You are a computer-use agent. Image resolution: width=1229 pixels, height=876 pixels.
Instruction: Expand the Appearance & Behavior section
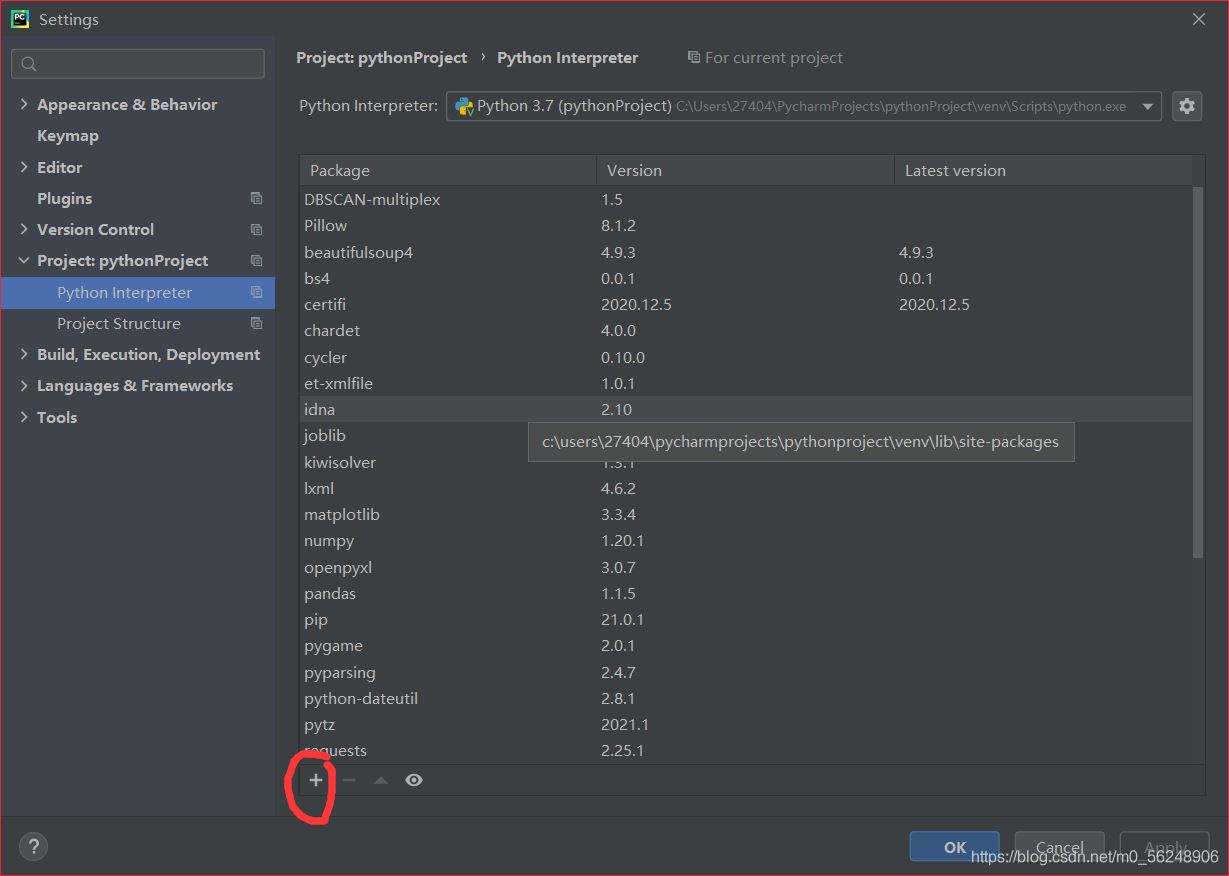click(x=24, y=105)
